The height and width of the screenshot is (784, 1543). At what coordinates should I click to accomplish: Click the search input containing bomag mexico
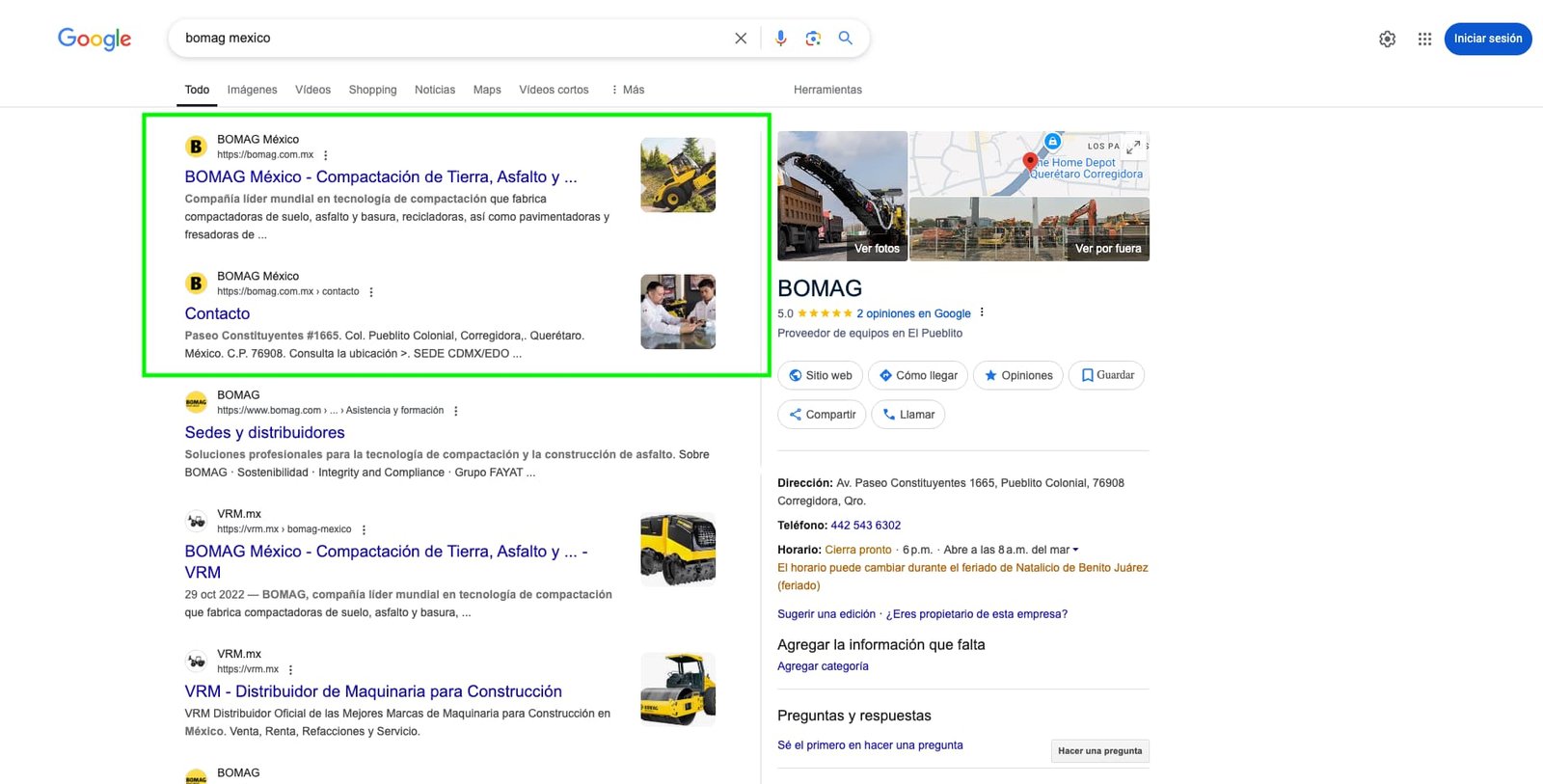point(453,39)
